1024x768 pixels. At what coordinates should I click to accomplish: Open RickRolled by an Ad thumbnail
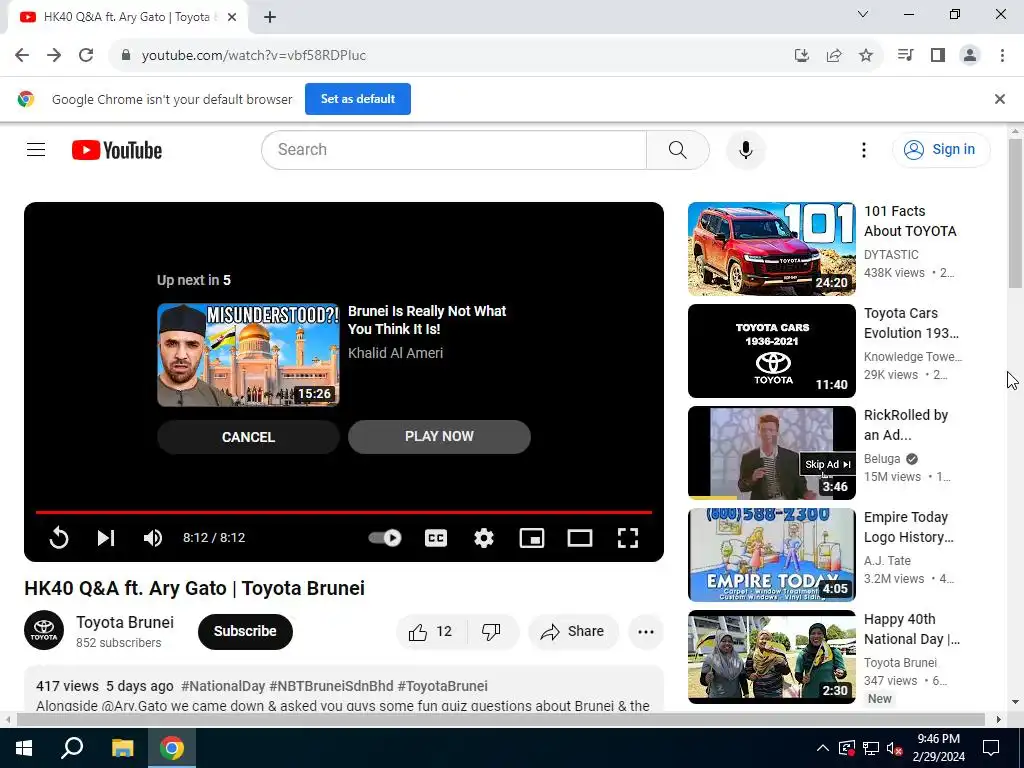click(771, 453)
